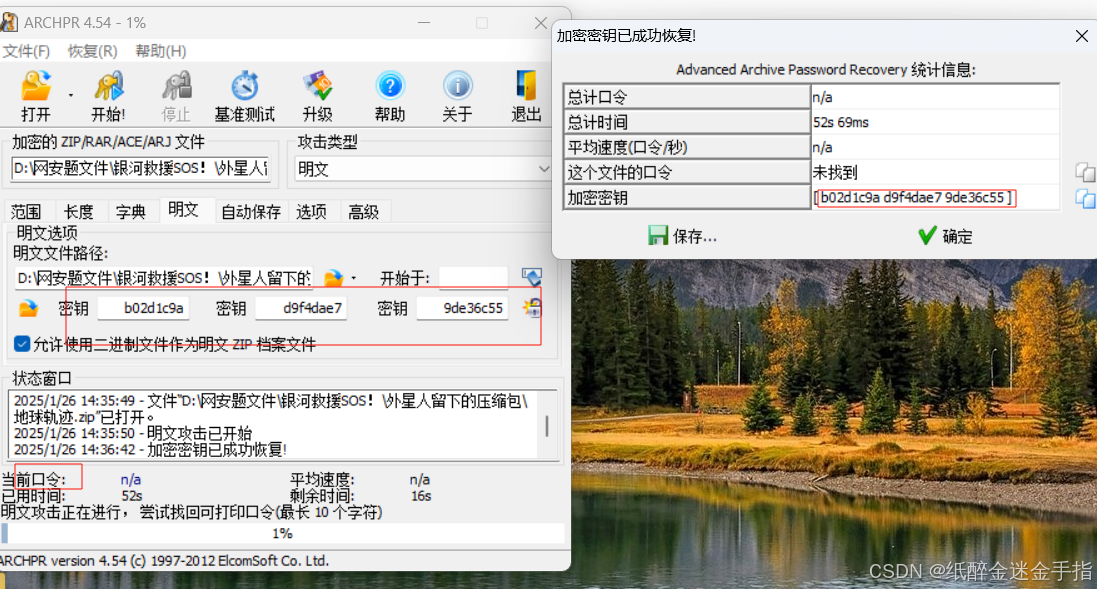Click the 加密密钥已成功恢复 log line
1097x589 pixels.
tap(150, 450)
